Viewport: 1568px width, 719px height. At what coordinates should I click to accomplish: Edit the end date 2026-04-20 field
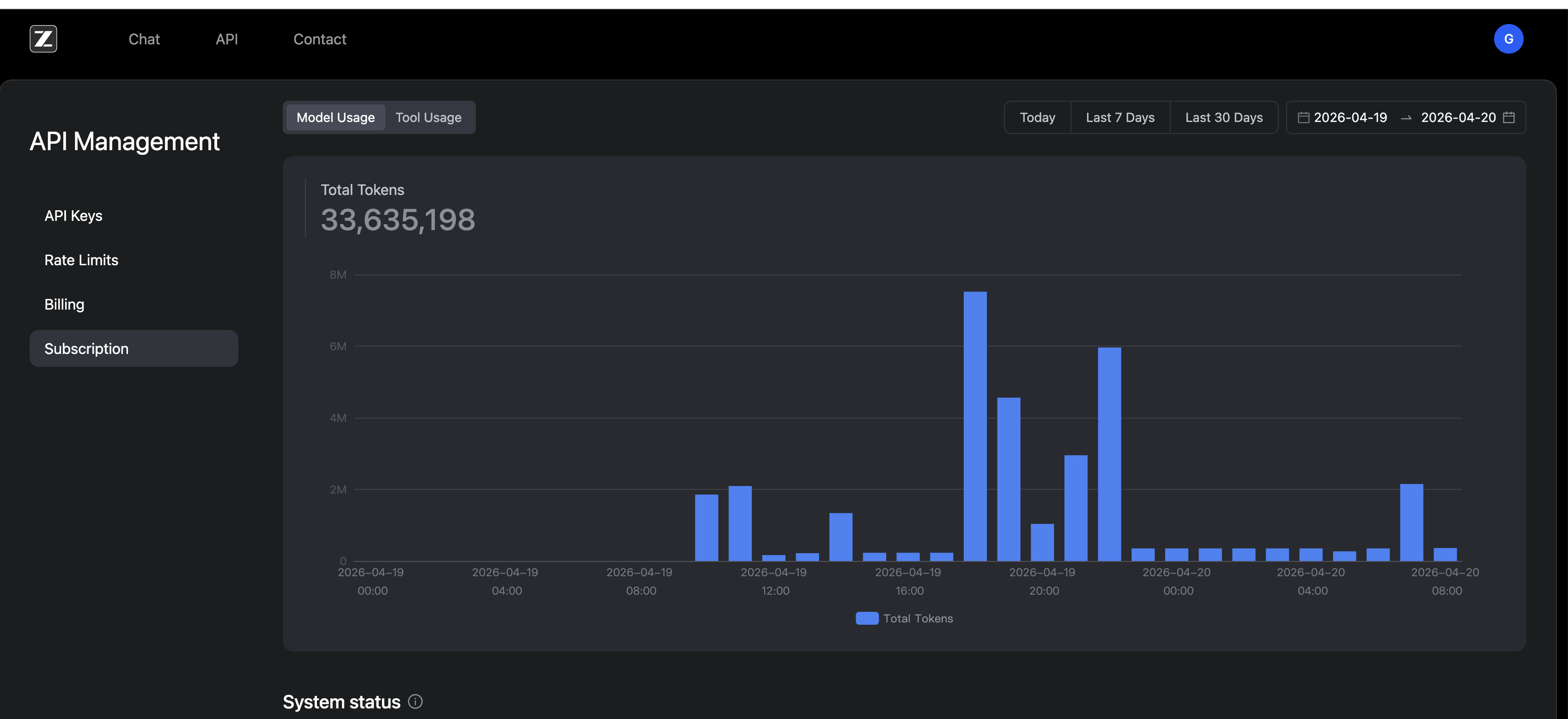coord(1458,117)
